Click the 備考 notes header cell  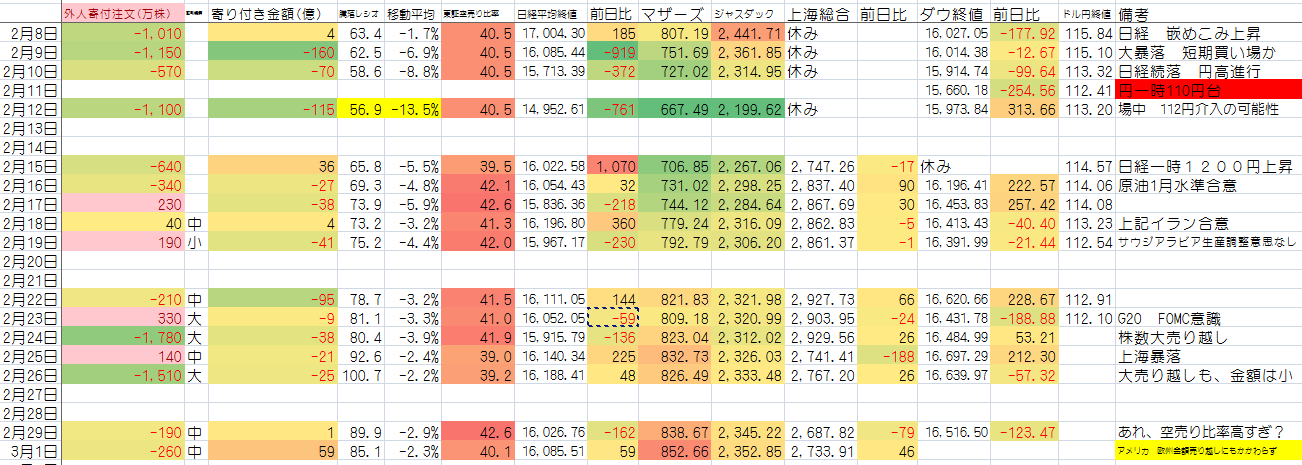tap(1140, 16)
